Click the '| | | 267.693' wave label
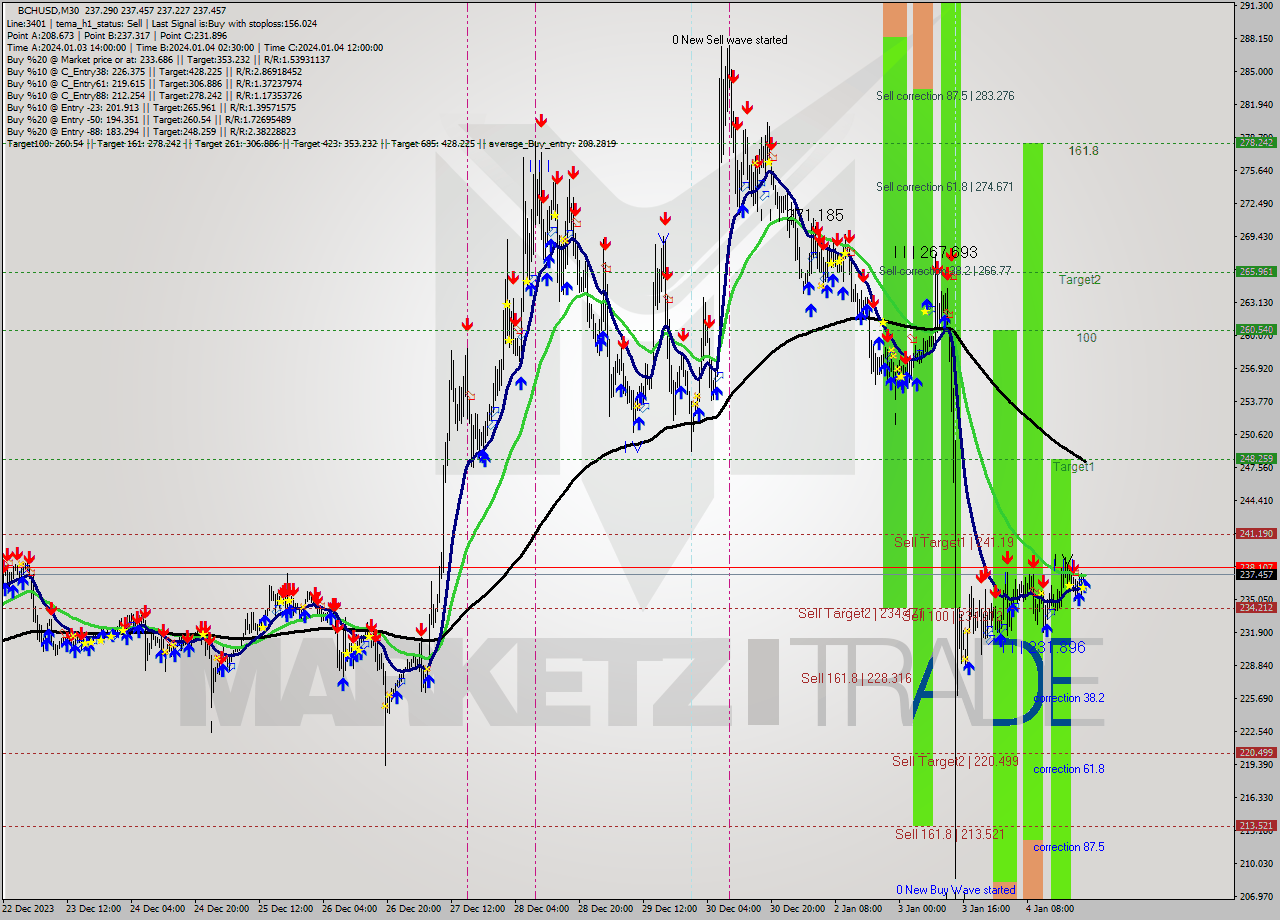Screen dimensions: 1280x920 click(935, 253)
